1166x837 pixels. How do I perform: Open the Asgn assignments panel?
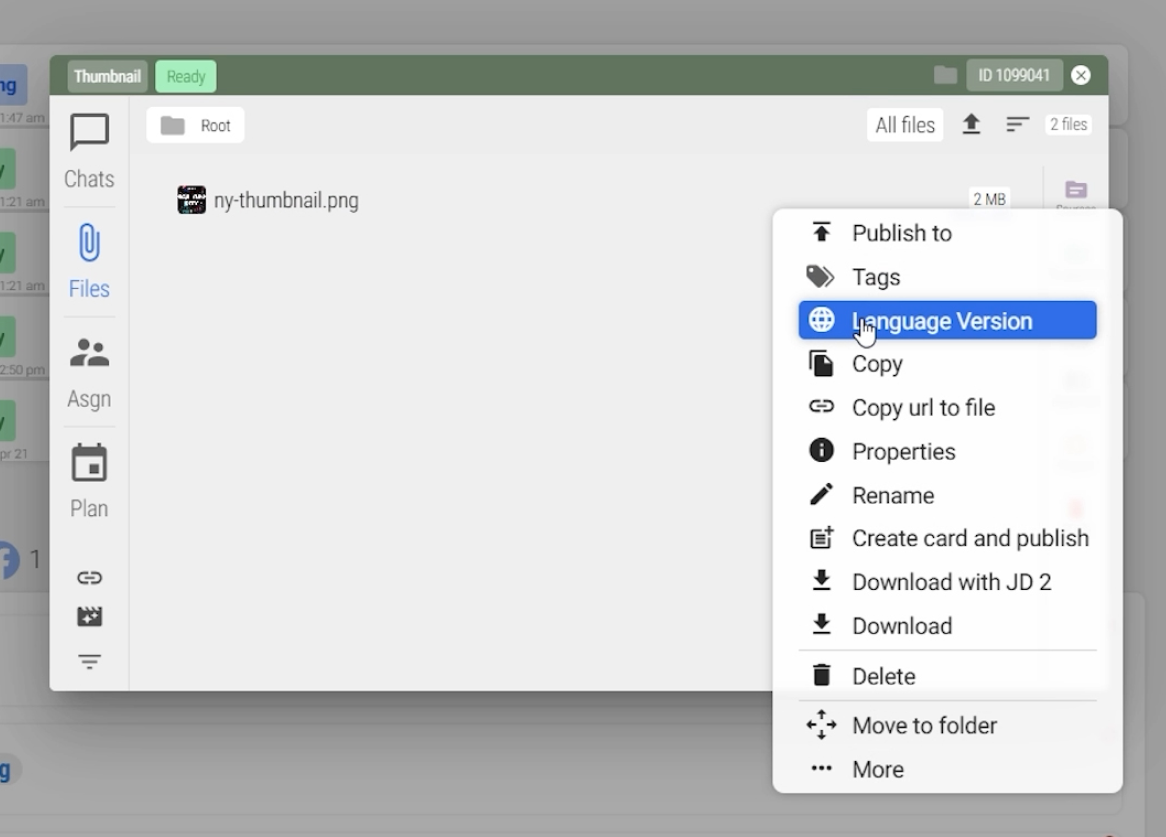89,371
